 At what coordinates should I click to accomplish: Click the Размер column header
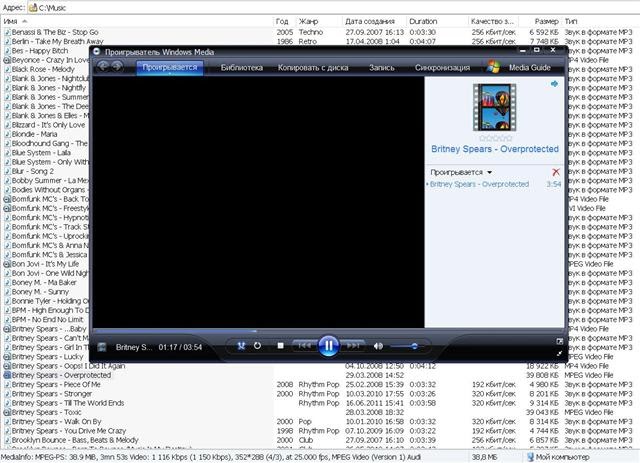pyautogui.click(x=547, y=21)
